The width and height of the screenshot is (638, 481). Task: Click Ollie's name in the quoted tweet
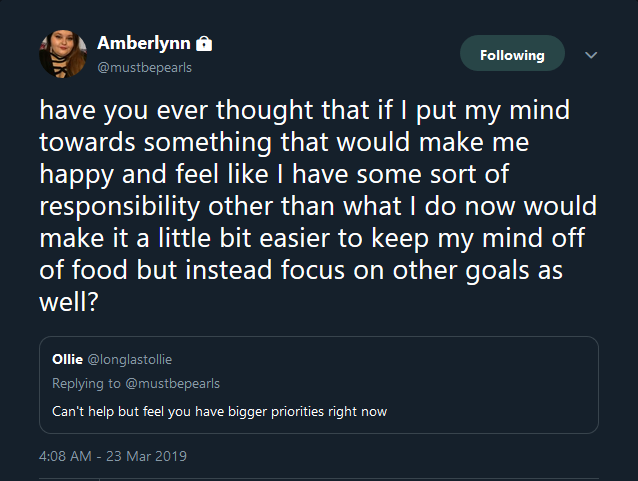67,359
